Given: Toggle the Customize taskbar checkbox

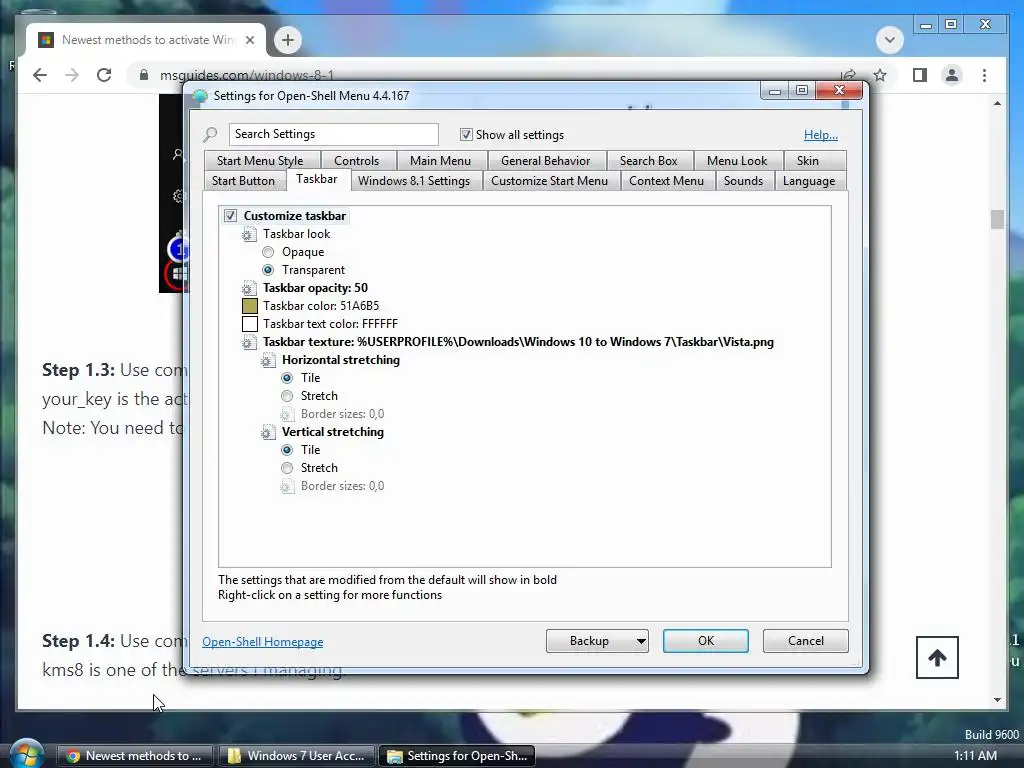Looking at the screenshot, I should (x=230, y=216).
